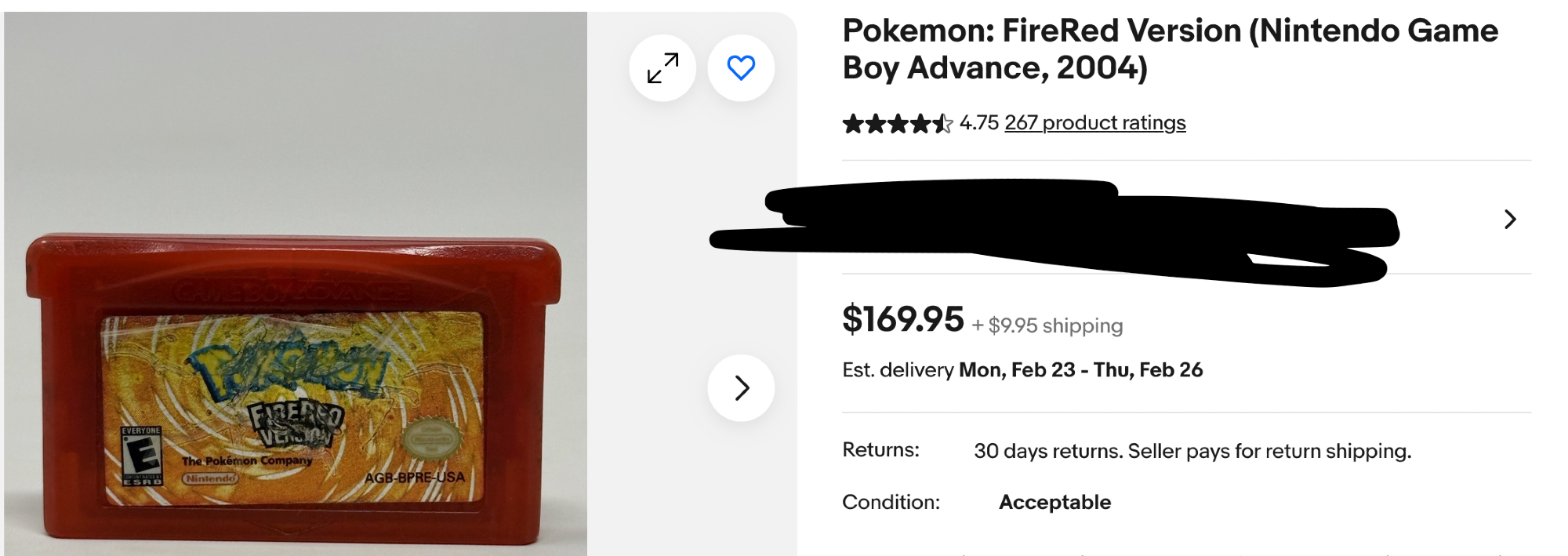Open the 267 product ratings link
Image resolution: width=1568 pixels, height=556 pixels.
pos(1094,123)
